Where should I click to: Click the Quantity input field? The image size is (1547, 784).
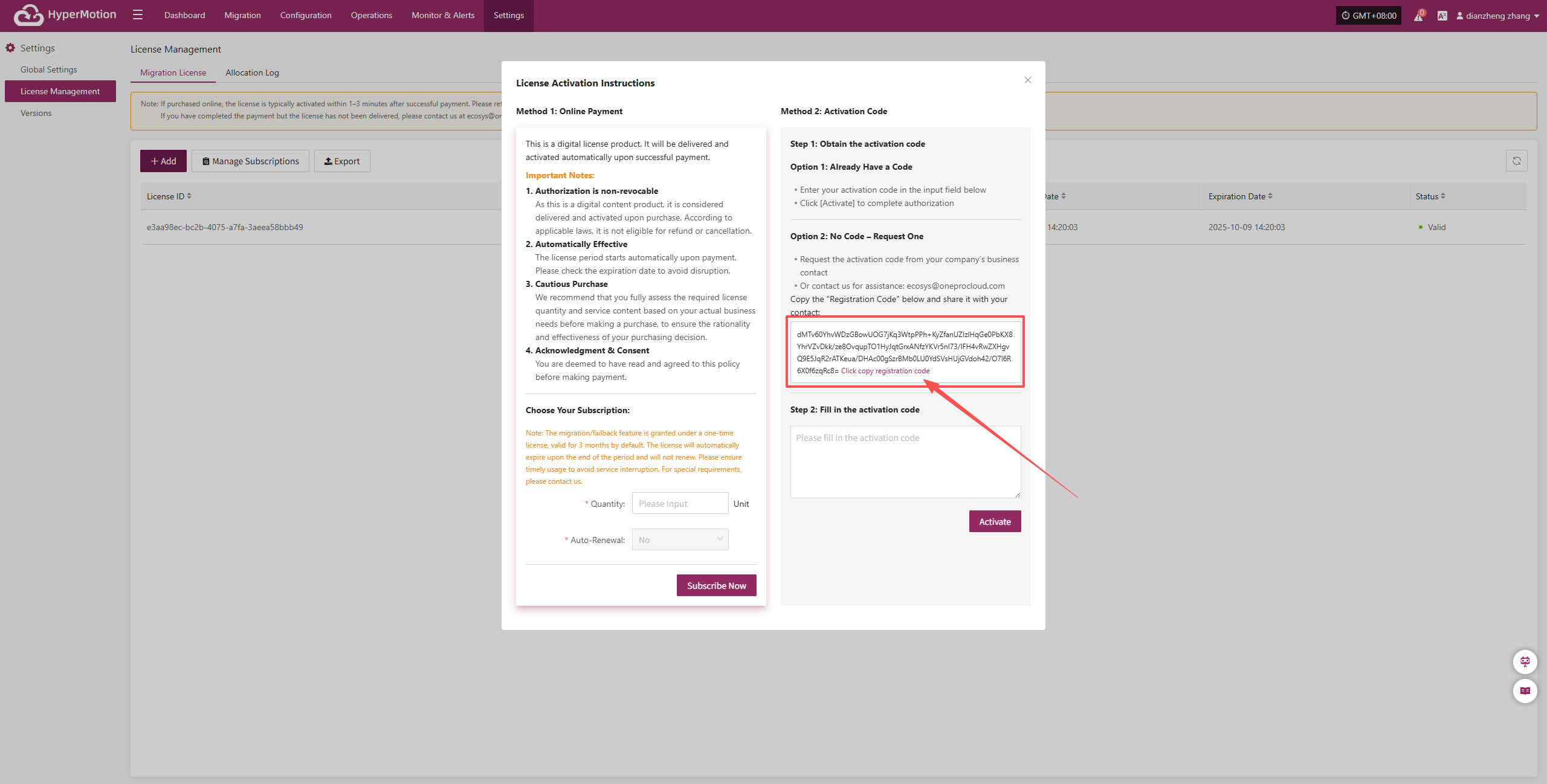click(680, 504)
